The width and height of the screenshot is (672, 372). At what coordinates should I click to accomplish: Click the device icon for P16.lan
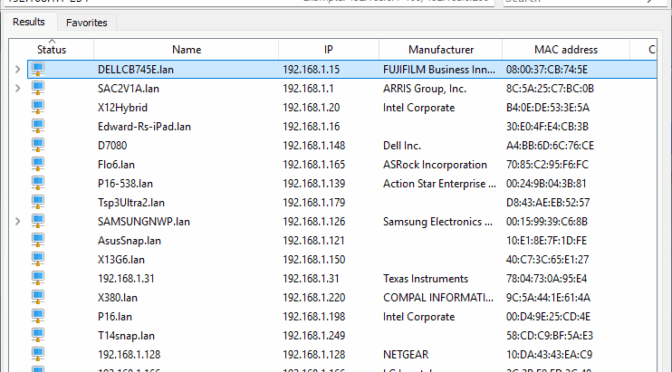[x=38, y=316]
